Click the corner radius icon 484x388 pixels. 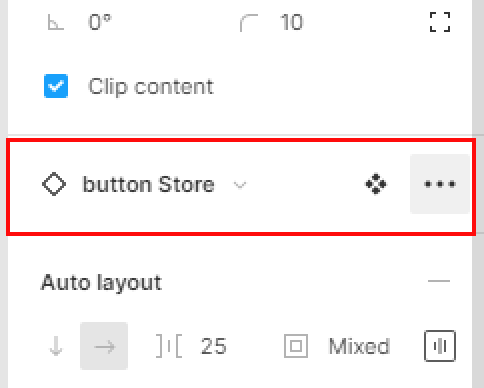249,23
